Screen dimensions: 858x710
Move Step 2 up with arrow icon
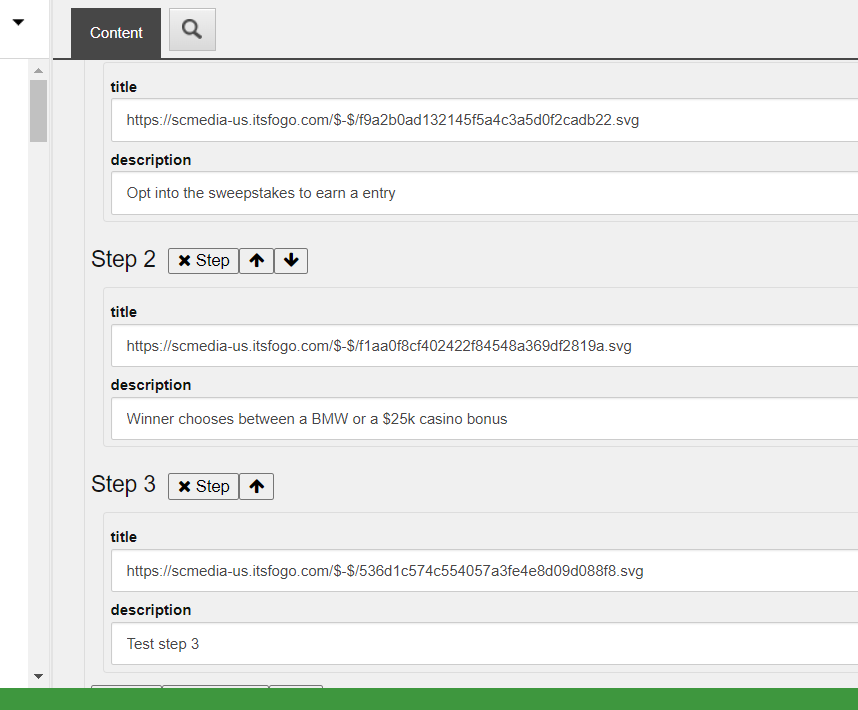257,261
